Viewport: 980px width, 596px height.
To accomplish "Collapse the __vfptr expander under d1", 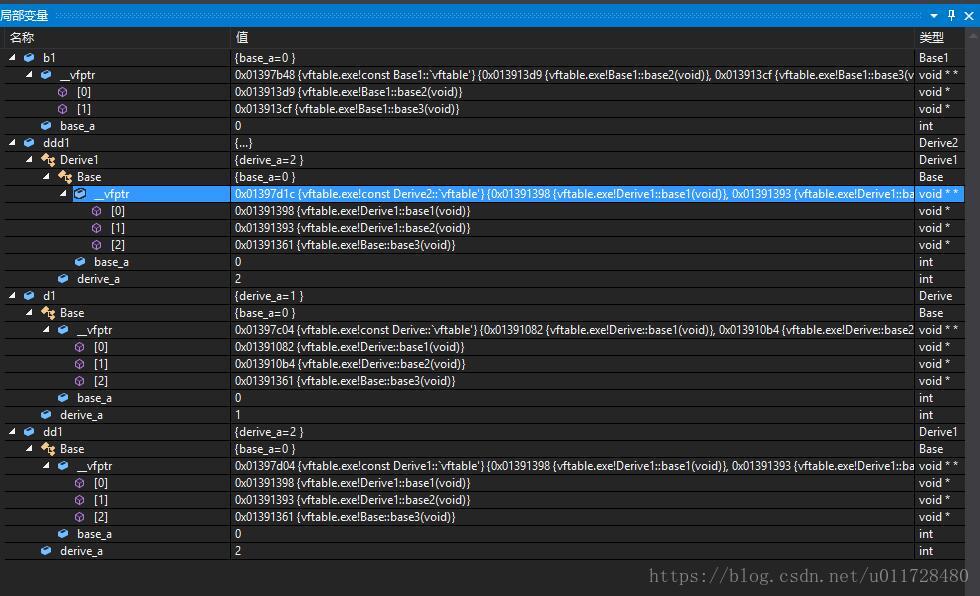I will (46, 329).
